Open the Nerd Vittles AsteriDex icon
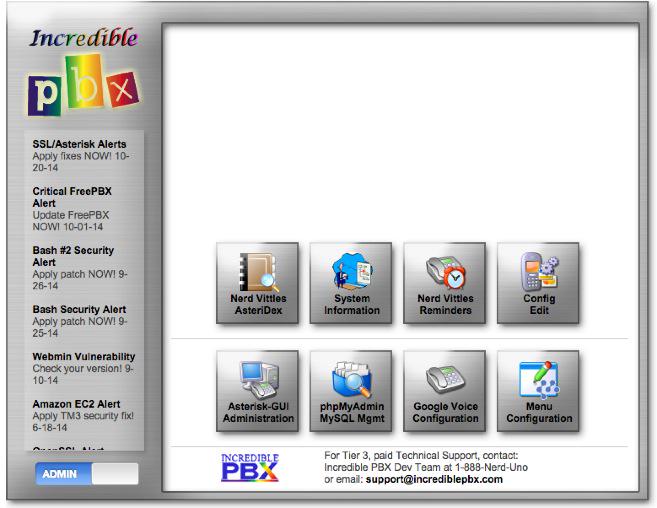This screenshot has width=657, height=508. click(x=258, y=283)
